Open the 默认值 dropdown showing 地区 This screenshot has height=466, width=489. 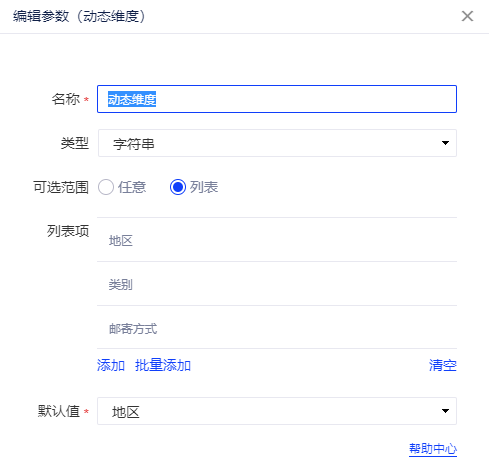click(x=277, y=411)
